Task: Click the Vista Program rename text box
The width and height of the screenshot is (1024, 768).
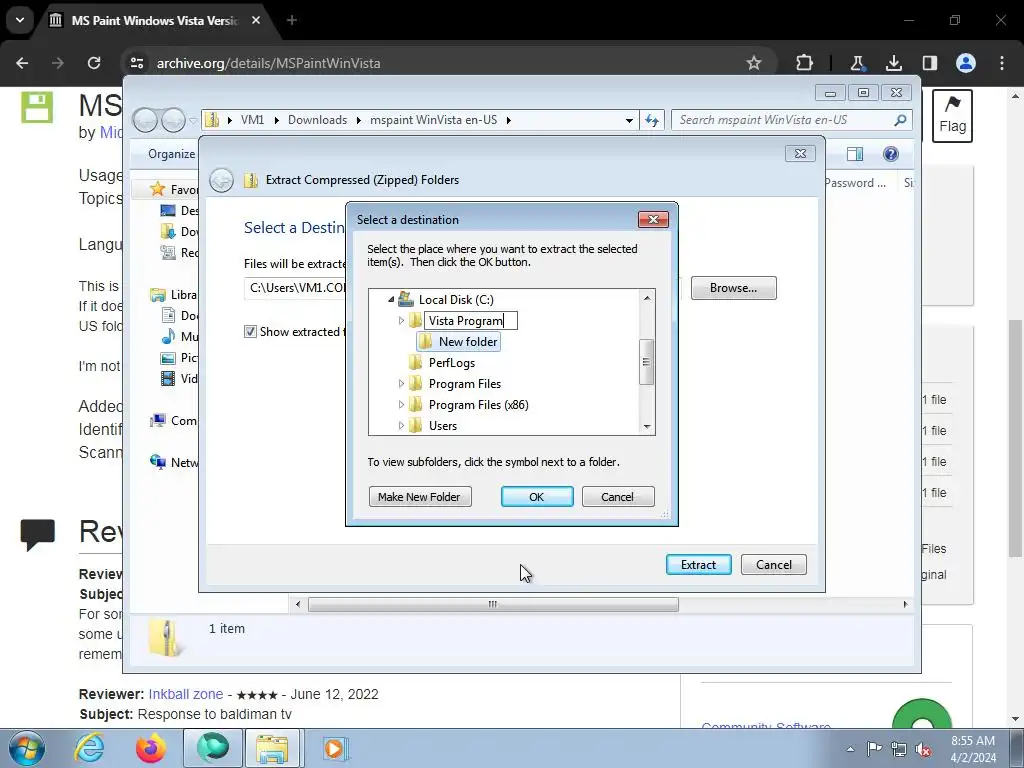Action: [x=471, y=321]
